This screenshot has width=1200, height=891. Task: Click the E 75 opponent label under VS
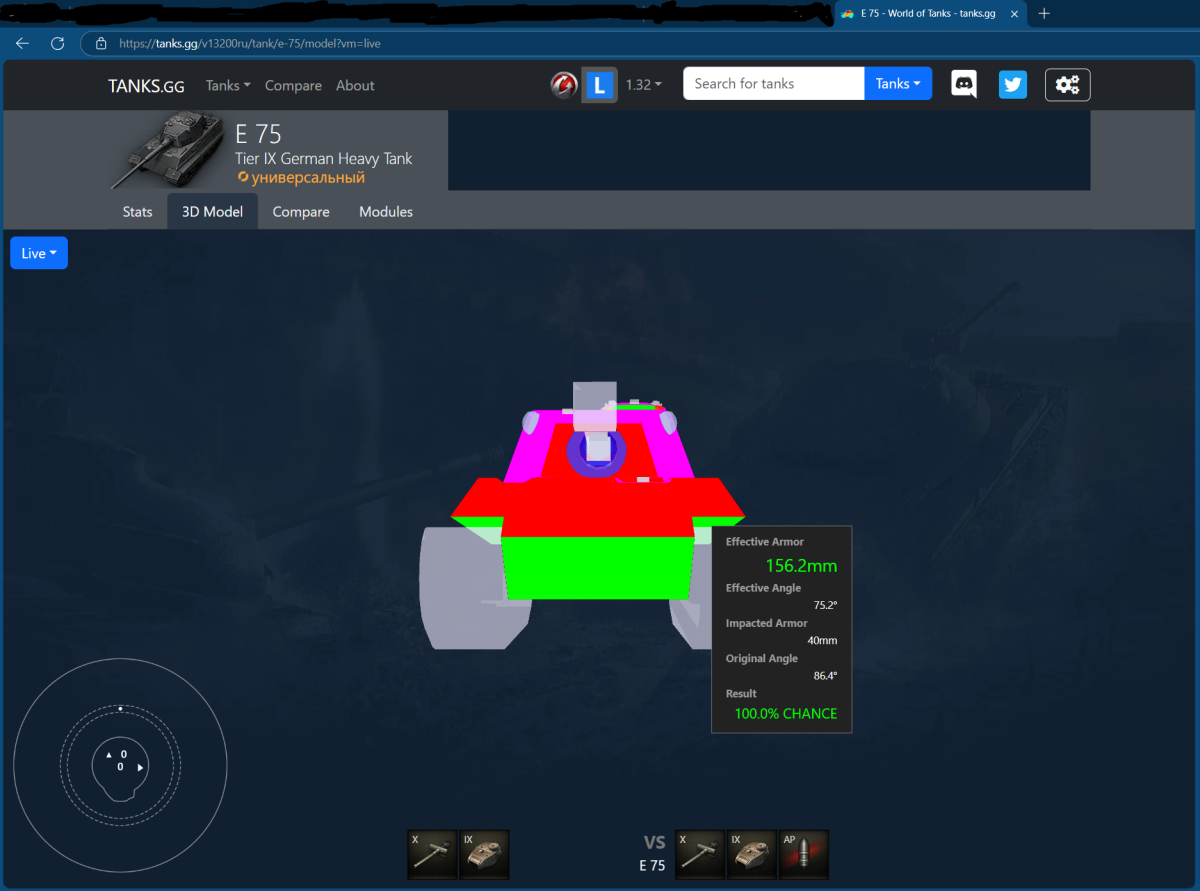pyautogui.click(x=652, y=865)
